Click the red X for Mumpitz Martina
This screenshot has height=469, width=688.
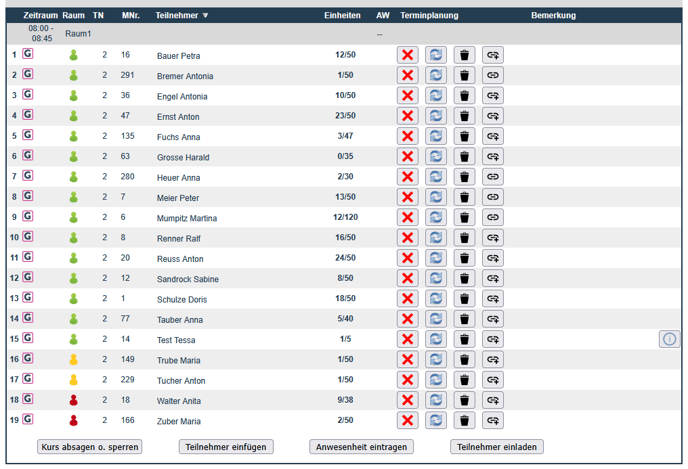(x=407, y=217)
